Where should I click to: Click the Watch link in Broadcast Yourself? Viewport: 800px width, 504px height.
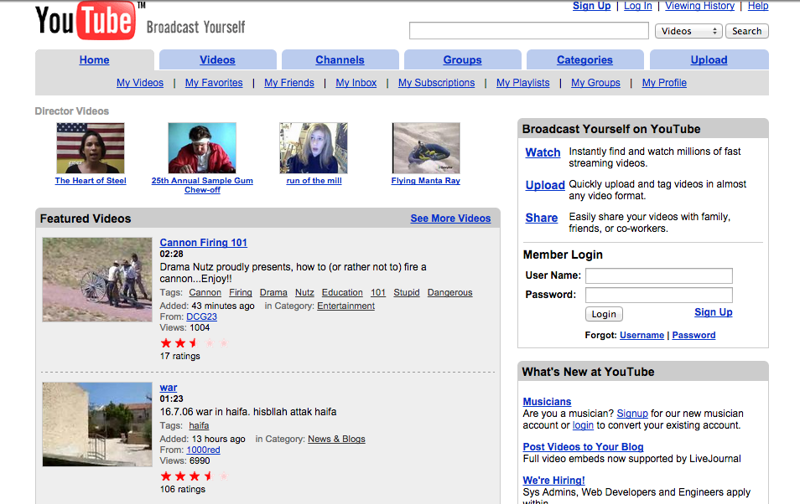(x=542, y=153)
